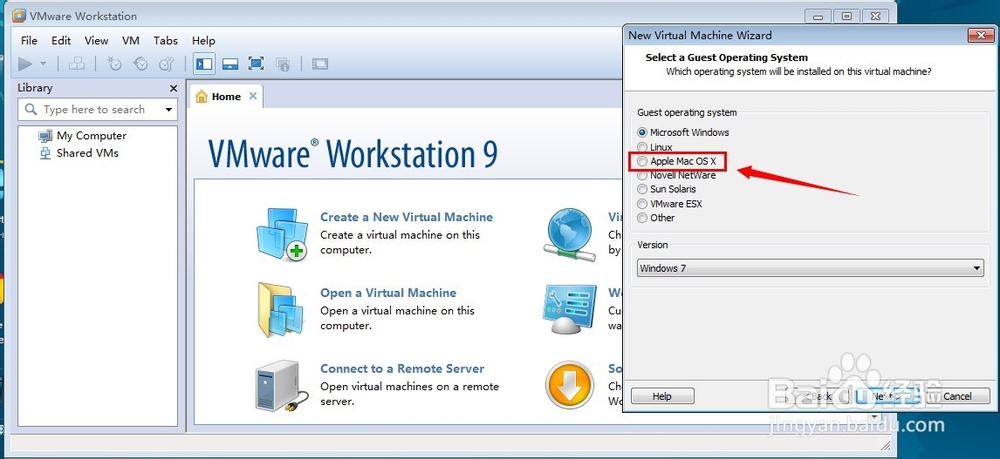Switch to the Home tab
Screen dimensions: 1000x459
[226, 96]
